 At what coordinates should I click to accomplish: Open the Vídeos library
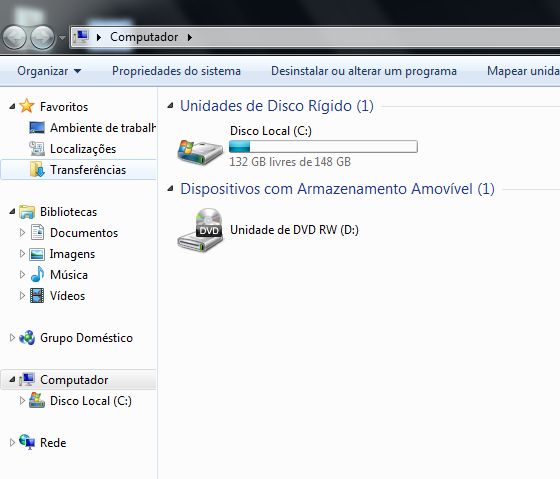tap(68, 296)
